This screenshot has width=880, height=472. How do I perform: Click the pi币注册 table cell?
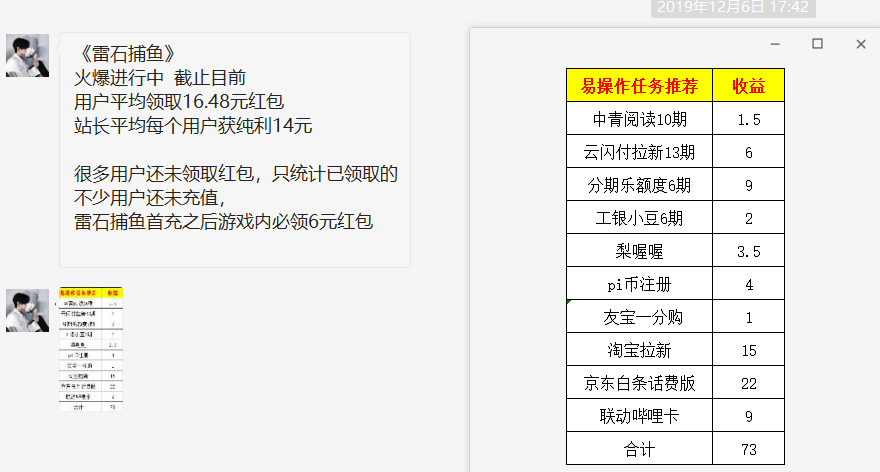(x=639, y=284)
